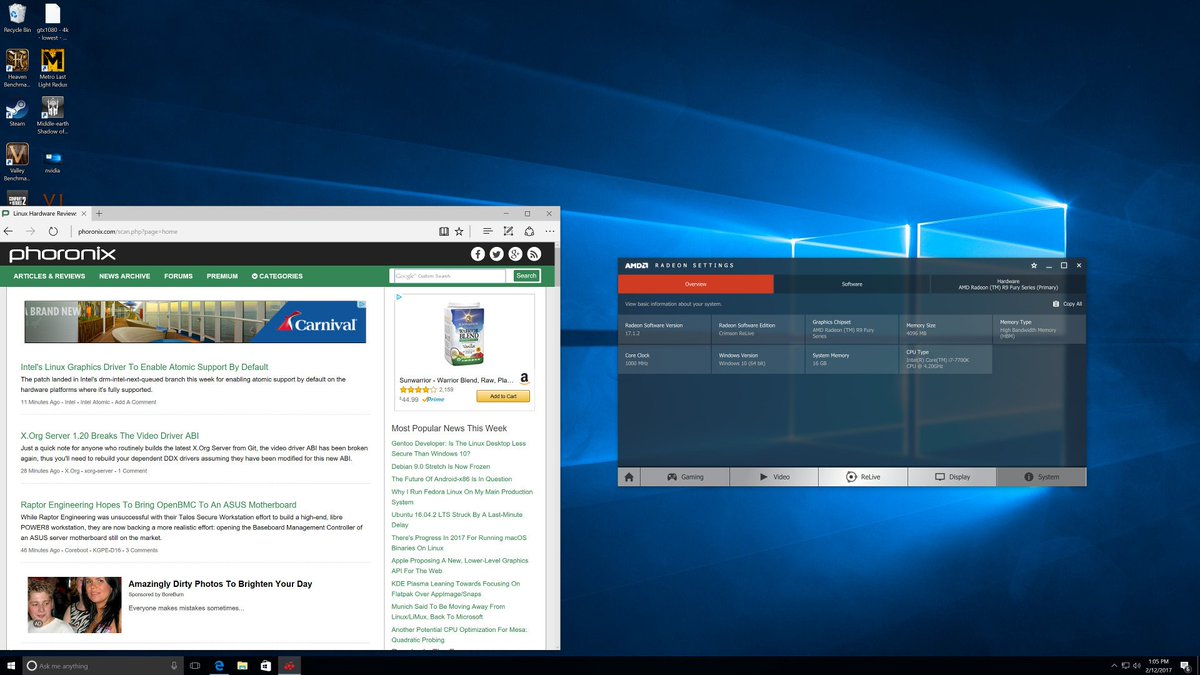
Task: Click the Windows Start button
Action: pos(10,665)
